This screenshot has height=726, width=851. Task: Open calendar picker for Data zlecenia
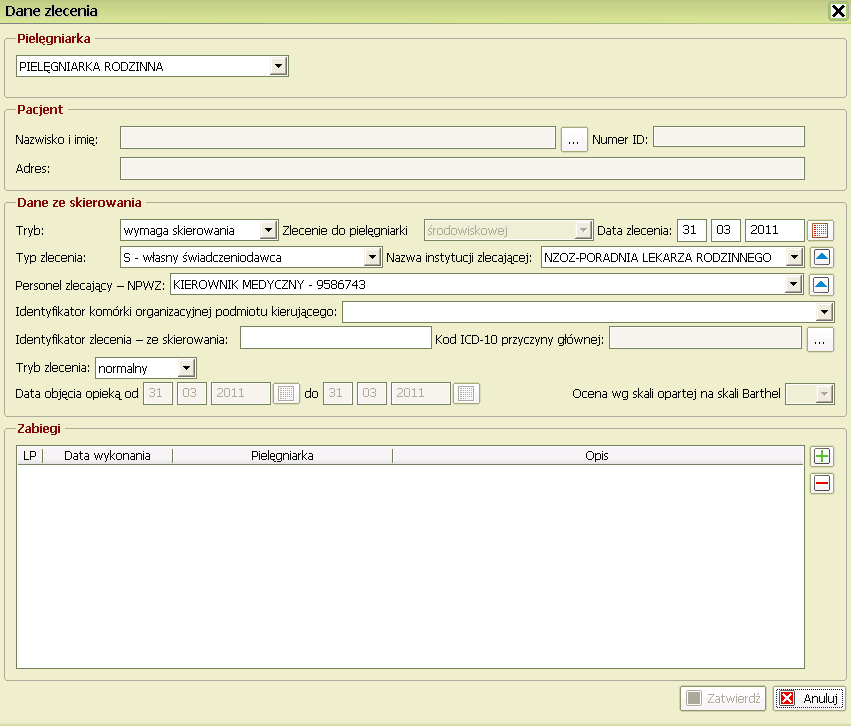pos(820,230)
